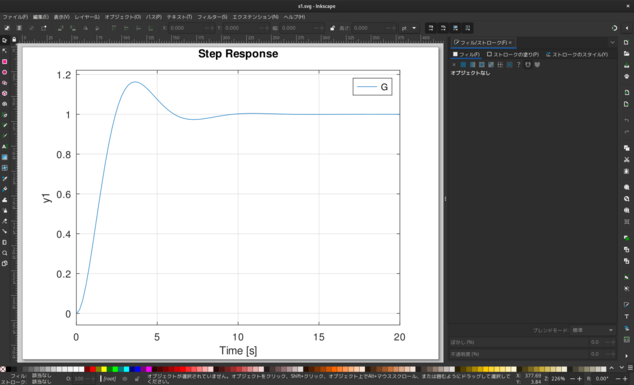Select the Ellipse tool

[4, 72]
